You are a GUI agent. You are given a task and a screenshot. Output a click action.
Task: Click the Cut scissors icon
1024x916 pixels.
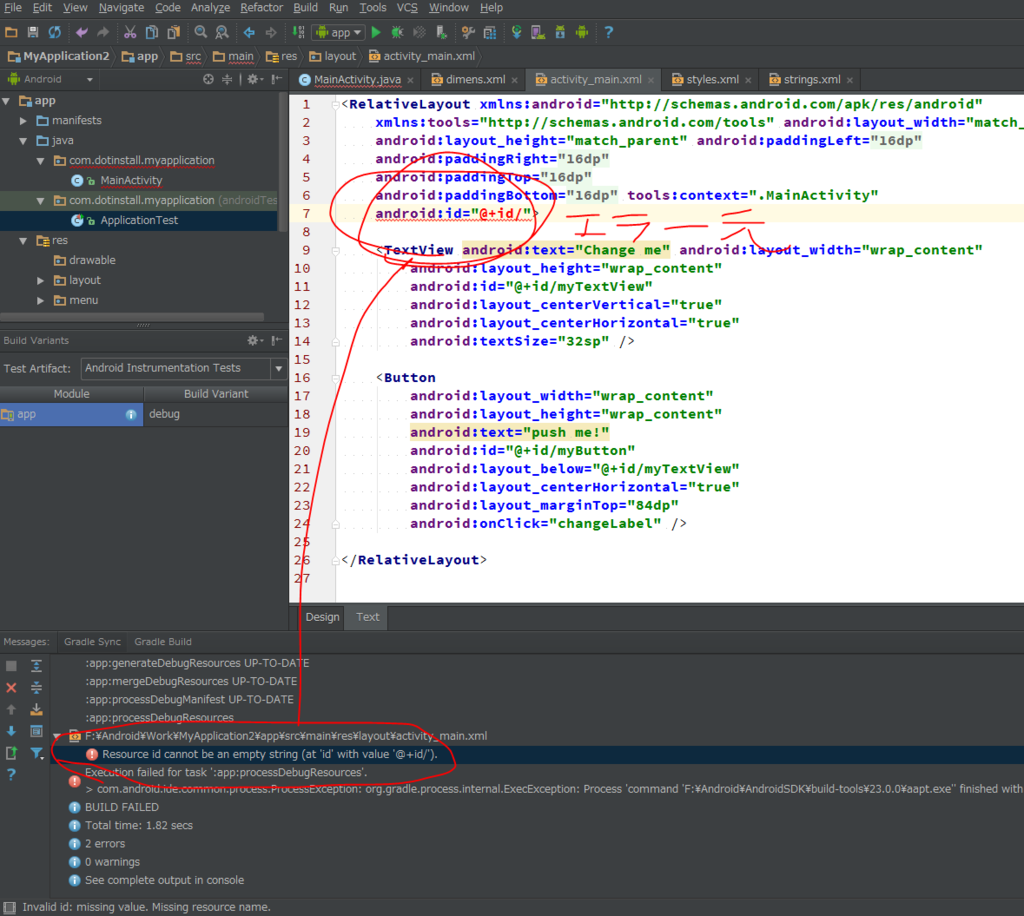[x=130, y=32]
